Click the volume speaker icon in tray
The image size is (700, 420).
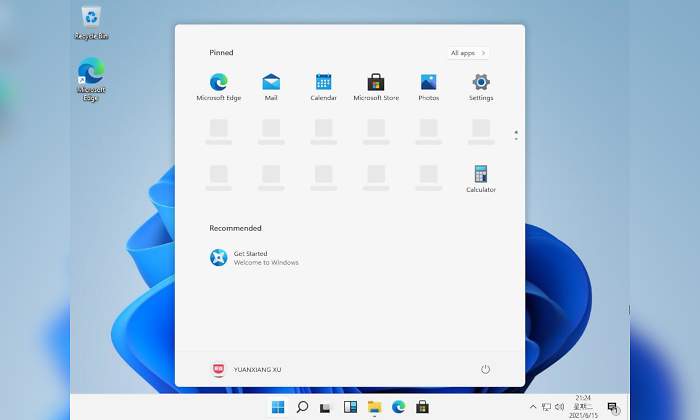559,407
